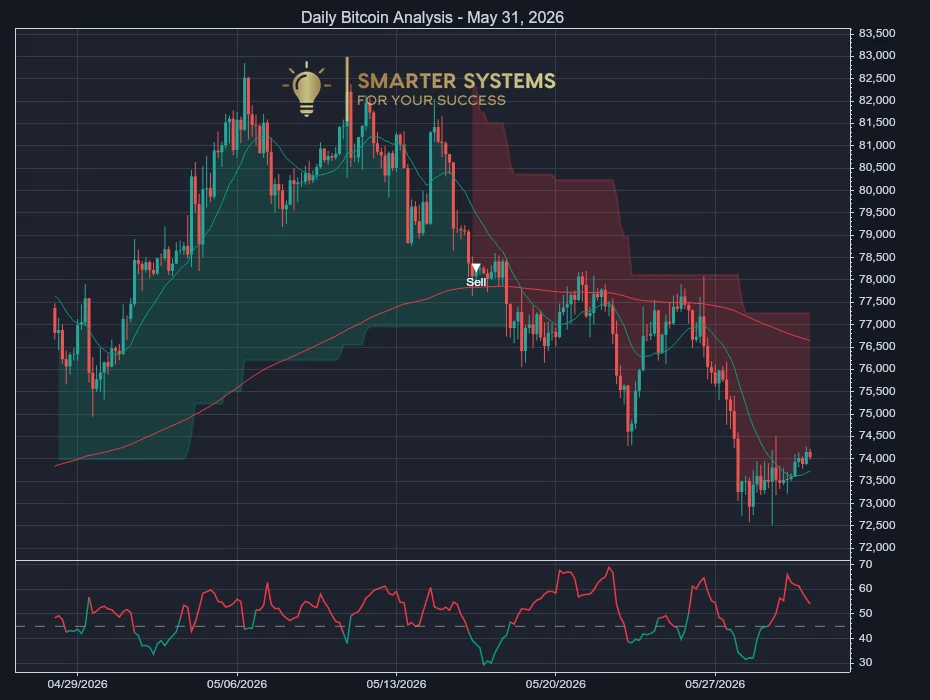This screenshot has height=700, width=930.
Task: Click the 82,500 price axis label
Action: (x=877, y=78)
